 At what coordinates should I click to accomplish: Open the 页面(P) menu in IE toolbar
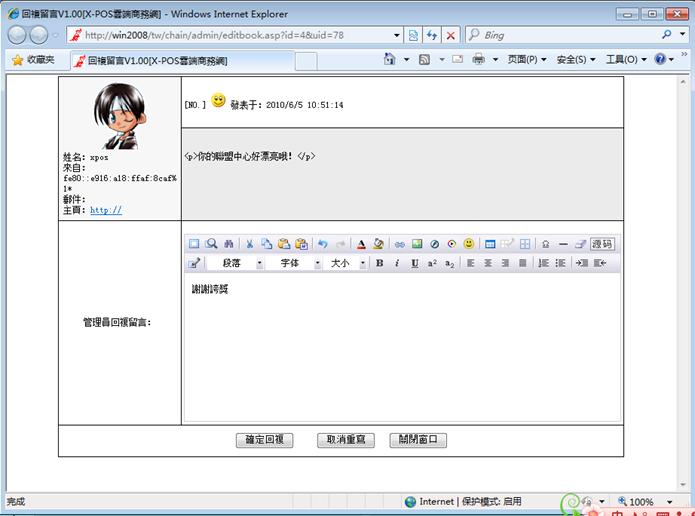526,60
